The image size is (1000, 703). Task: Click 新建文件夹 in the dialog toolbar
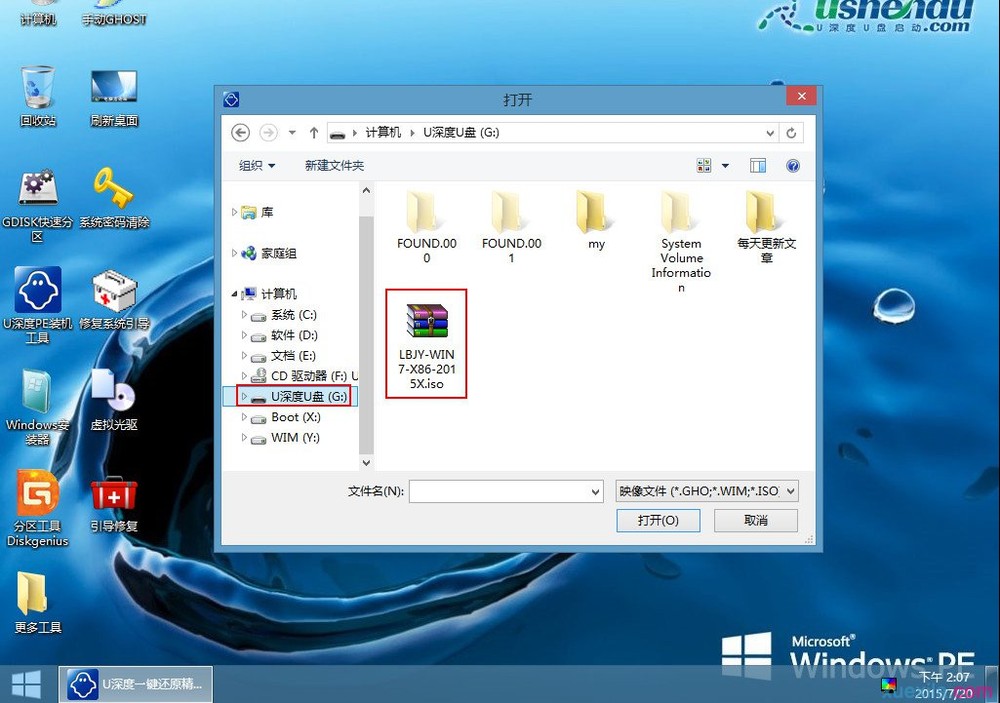point(334,165)
